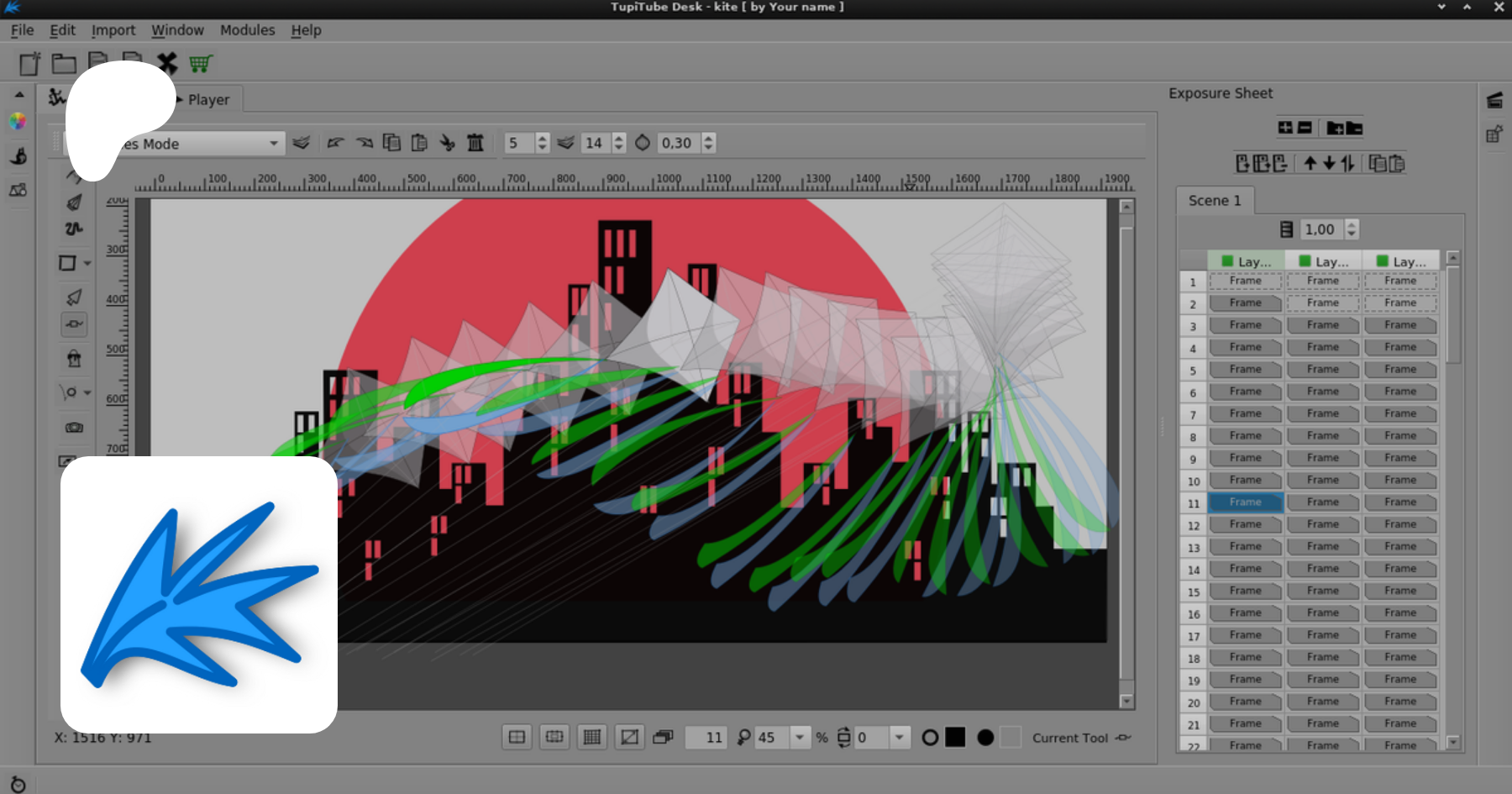Viewport: 1512px width, 794px height.
Task: Select the Scene 1 tab
Action: [1214, 201]
